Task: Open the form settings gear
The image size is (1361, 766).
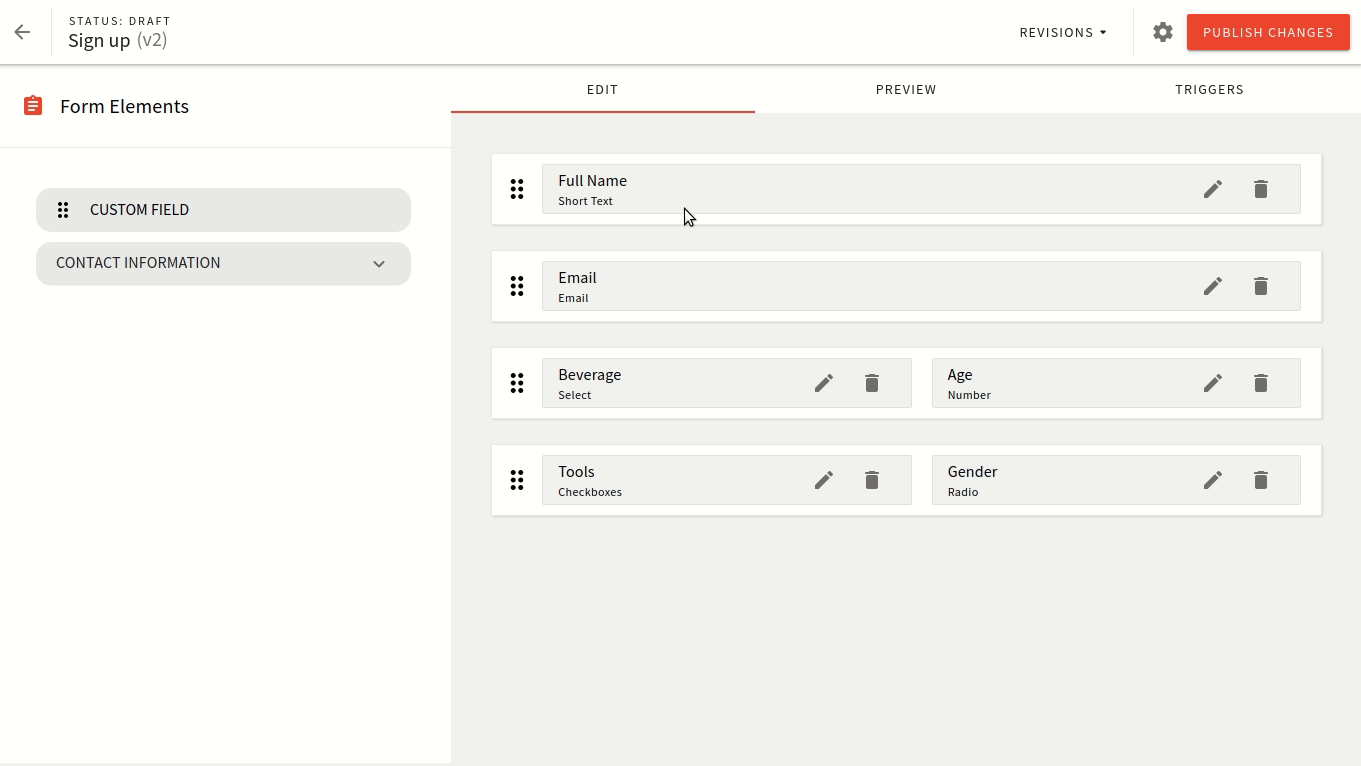Action: click(x=1162, y=31)
